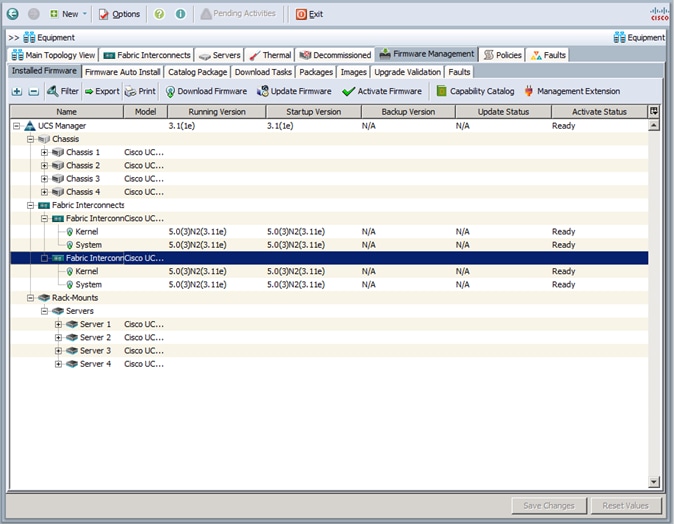Collapse the Rack-Mounts node
The width and height of the screenshot is (674, 524).
[x=30, y=298]
